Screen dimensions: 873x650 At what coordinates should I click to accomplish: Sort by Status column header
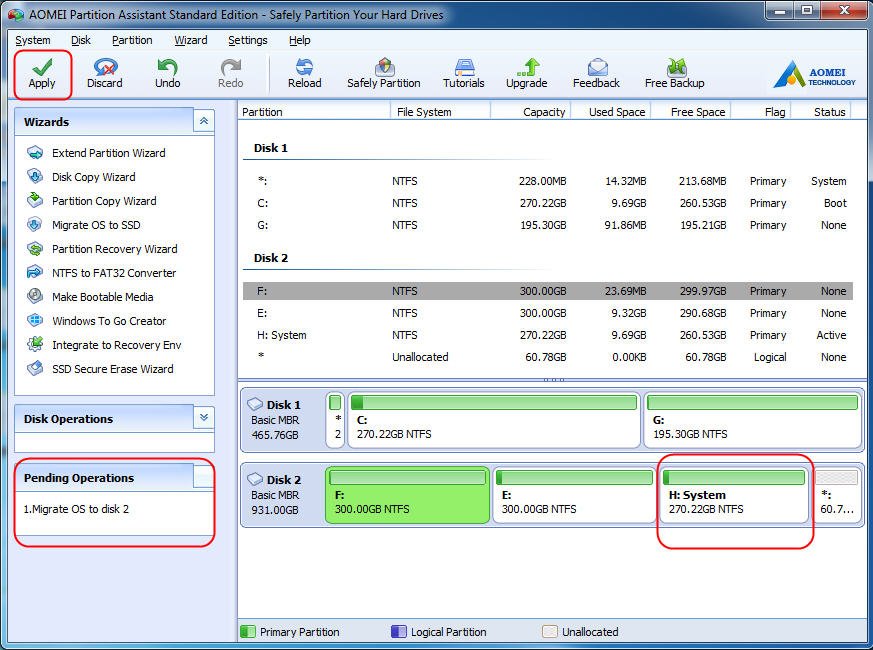point(822,111)
